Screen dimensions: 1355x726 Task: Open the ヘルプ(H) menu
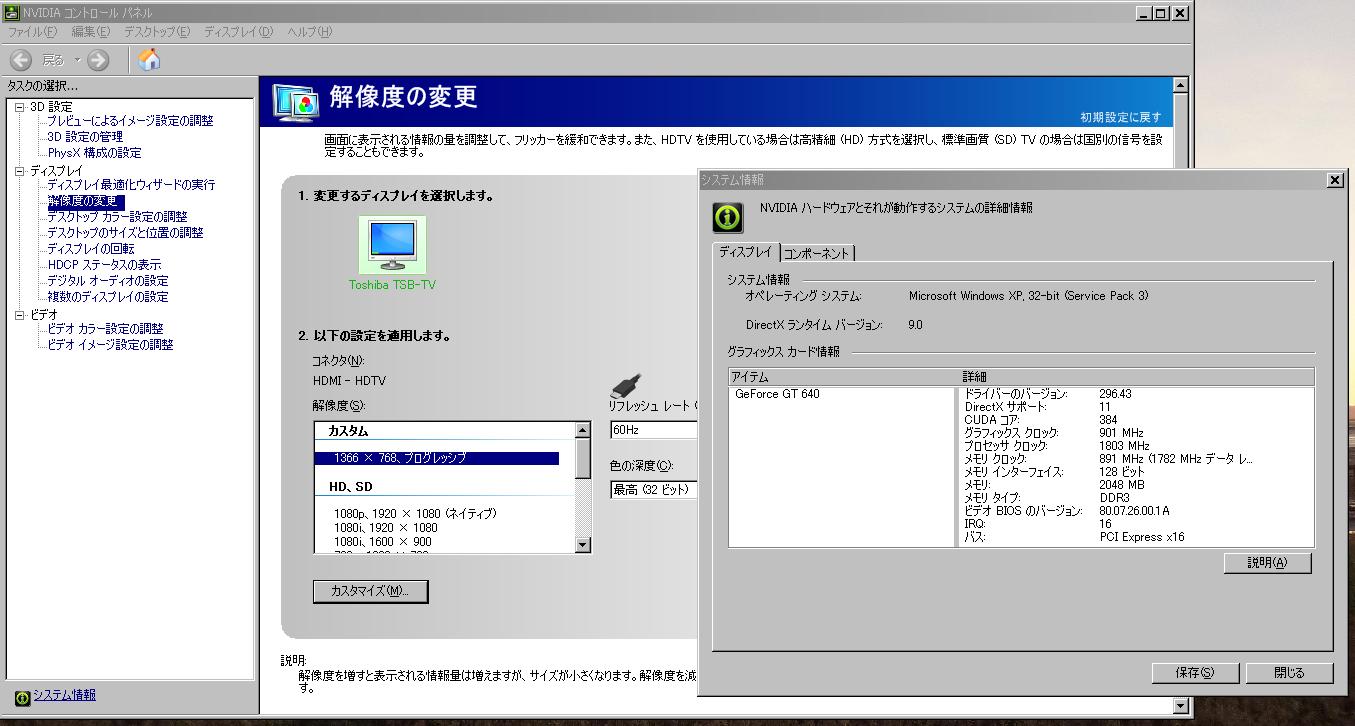309,32
